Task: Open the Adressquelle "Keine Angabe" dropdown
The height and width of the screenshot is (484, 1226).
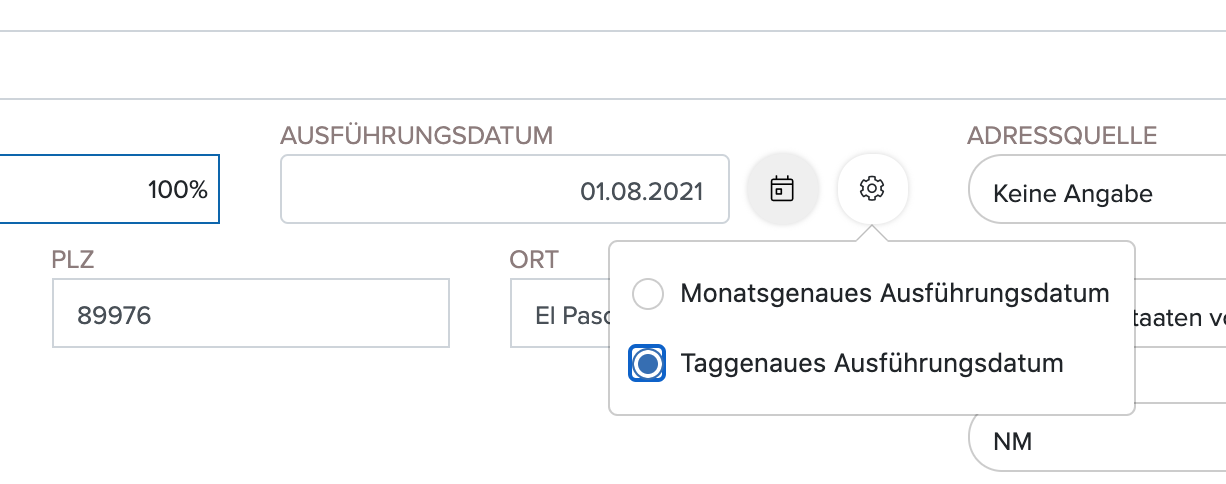Action: 1097,189
